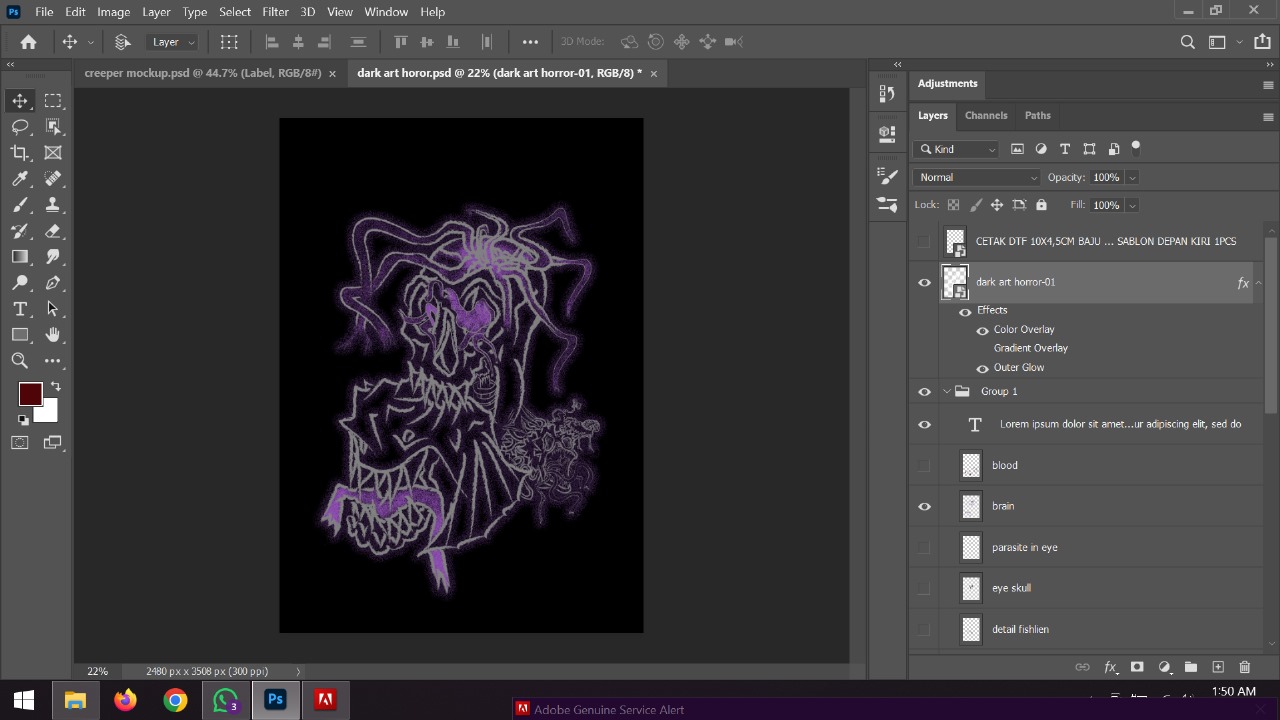Viewport: 1280px width, 720px height.
Task: Show the parasite in eye layer
Action: 924,547
